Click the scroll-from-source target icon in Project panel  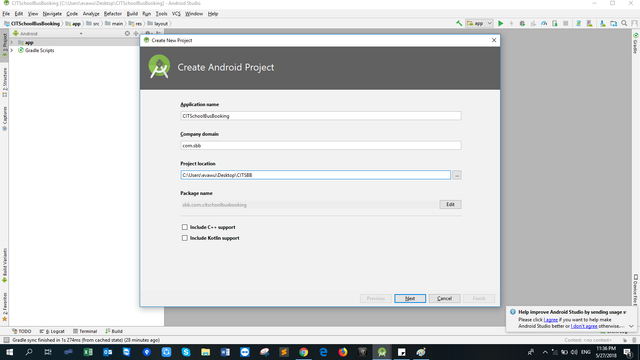tap(127, 33)
